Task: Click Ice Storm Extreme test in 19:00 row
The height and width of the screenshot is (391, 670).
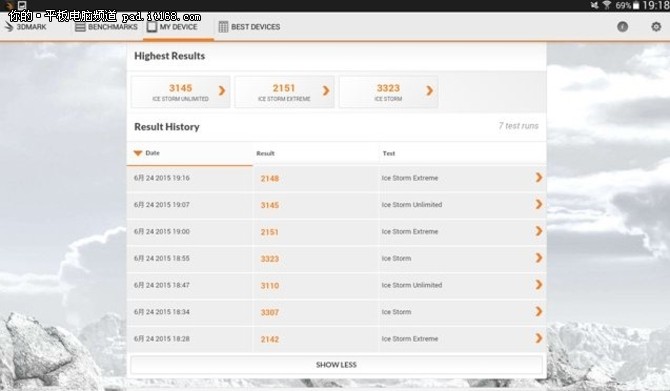Action: 410,232
